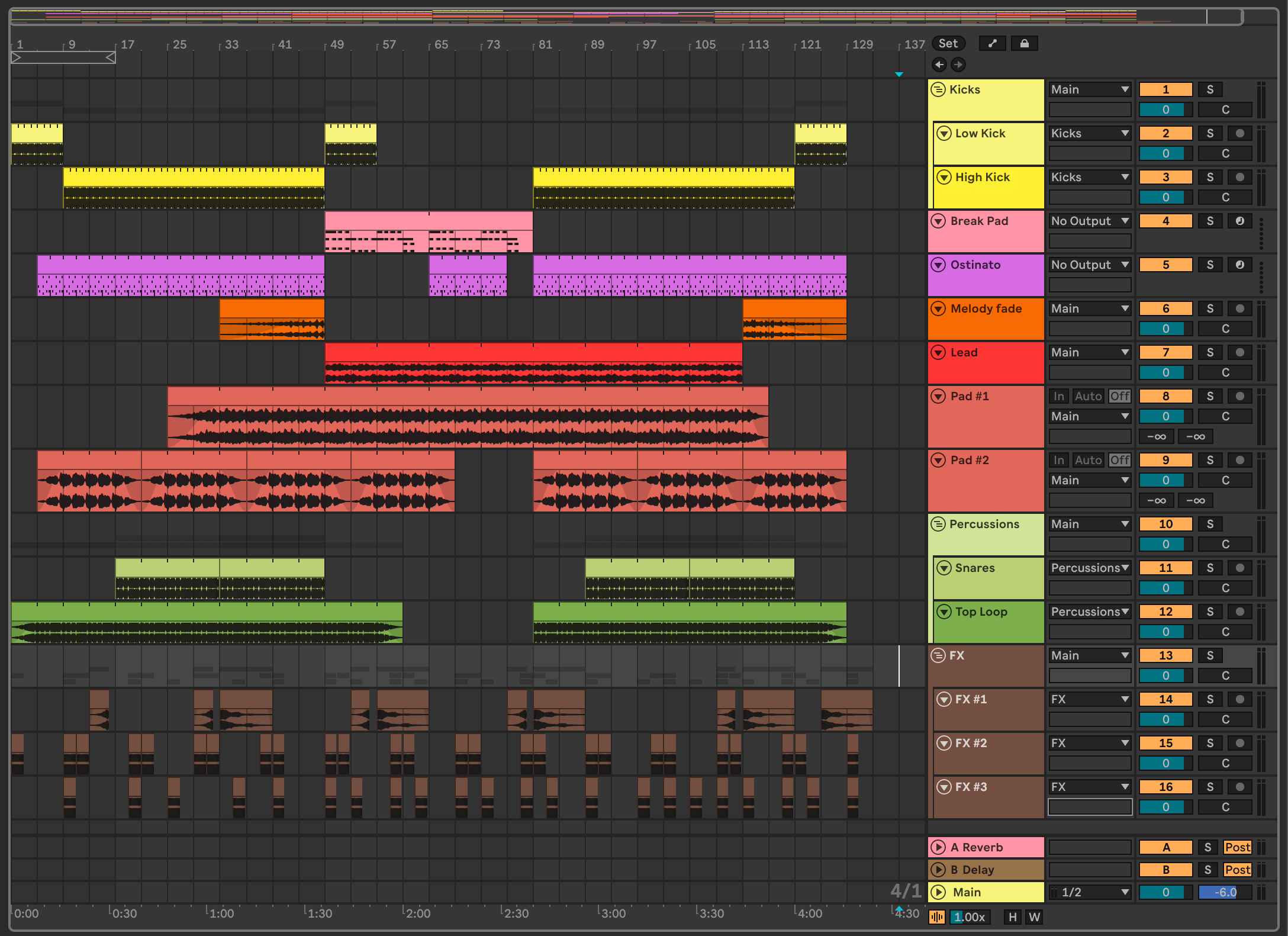The image size is (1288, 936).
Task: Adjust the Kicks track volume field
Action: click(x=1166, y=110)
